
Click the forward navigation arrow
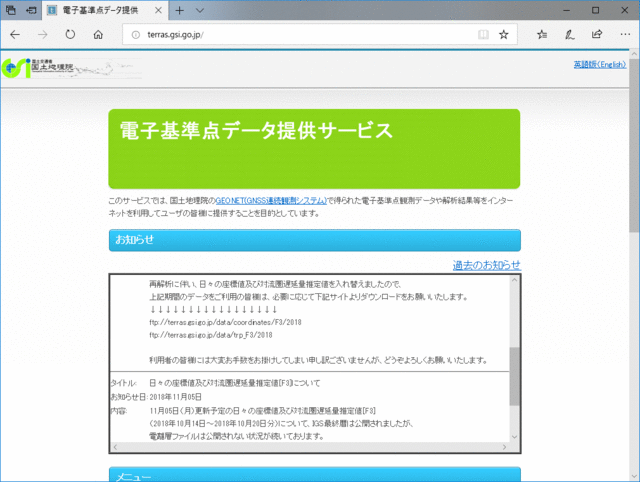(42, 35)
